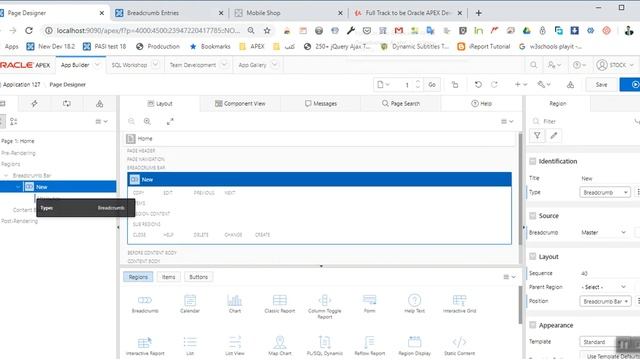This screenshot has width=640, height=360.
Task: Open the STOCK user account menu
Action: pos(615,65)
